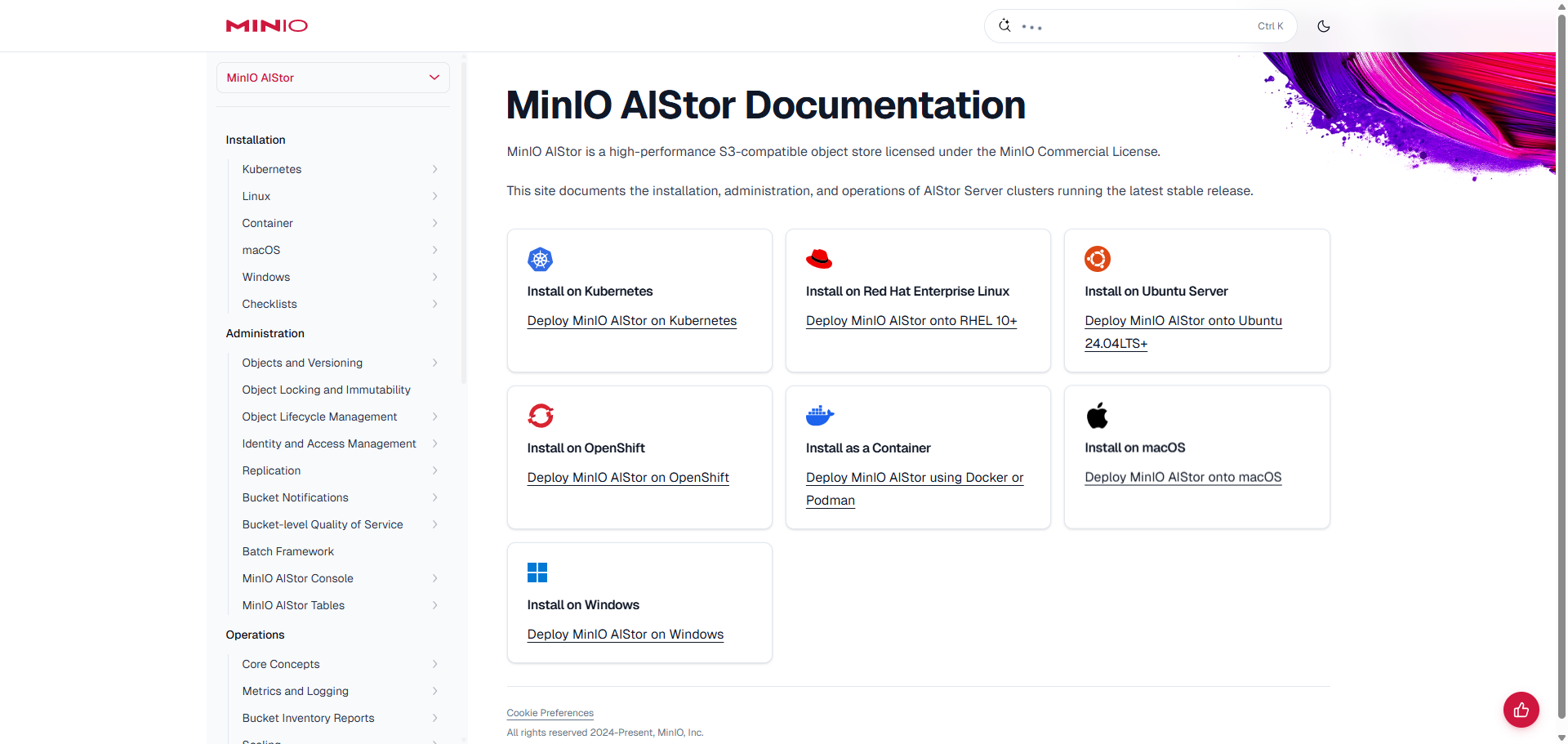Screen dimensions: 1568x744
Task: Follow Deploy MinIO AIStor onto macOS link
Action: coord(1183,478)
